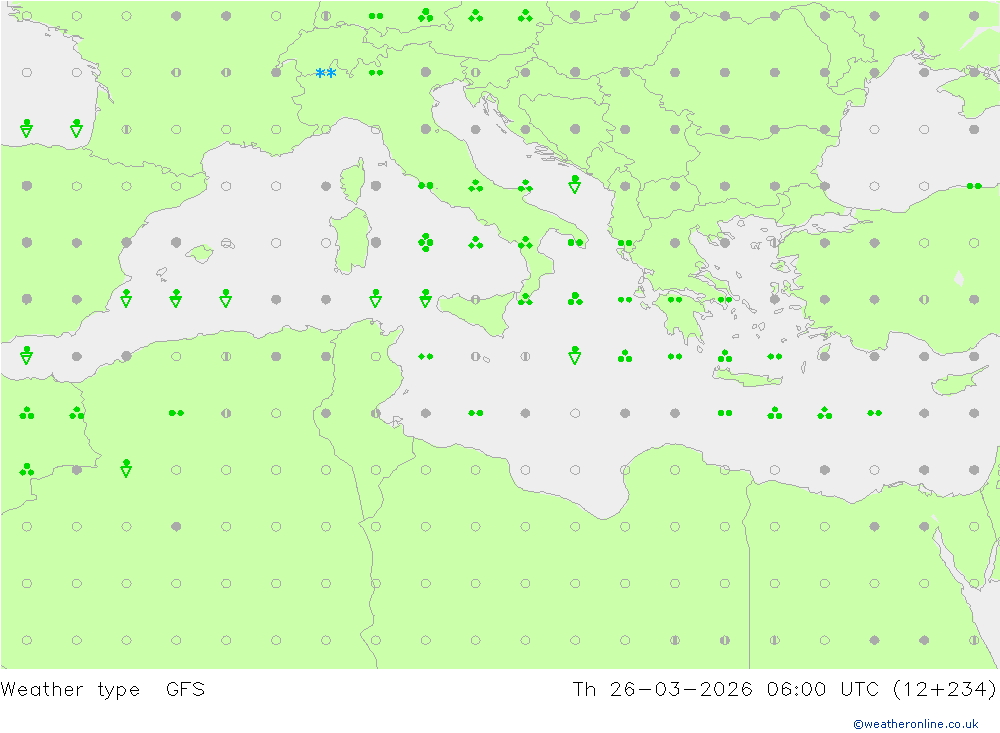Click the island of Corsica

(352, 183)
